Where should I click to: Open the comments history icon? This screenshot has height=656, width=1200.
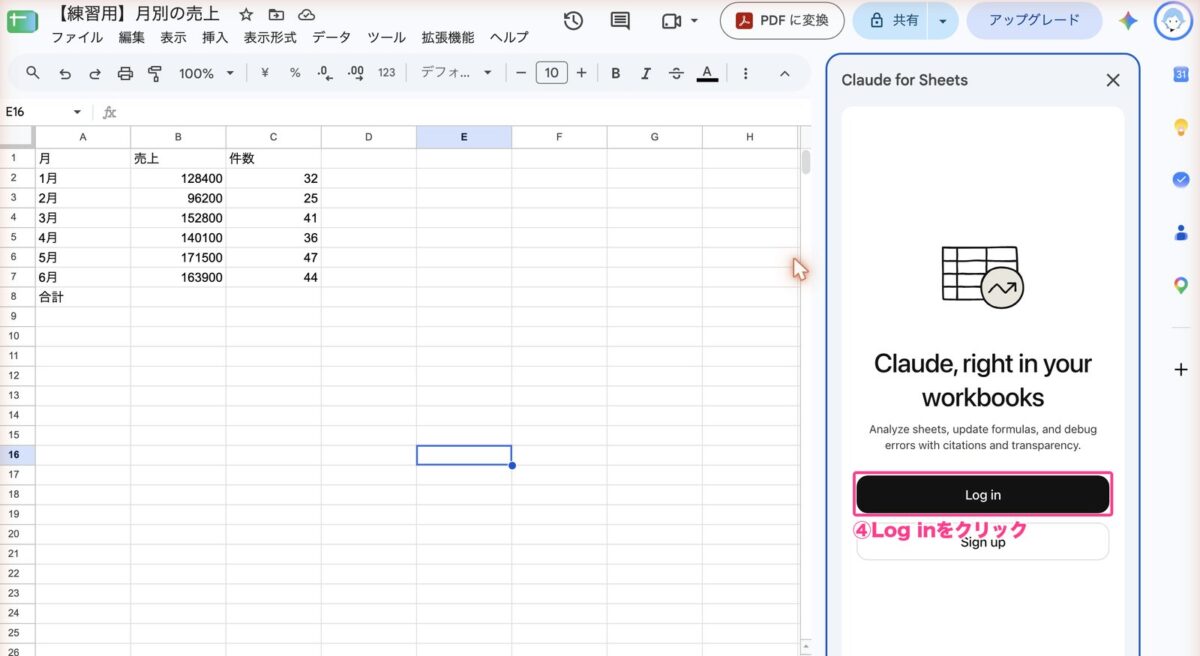[620, 21]
